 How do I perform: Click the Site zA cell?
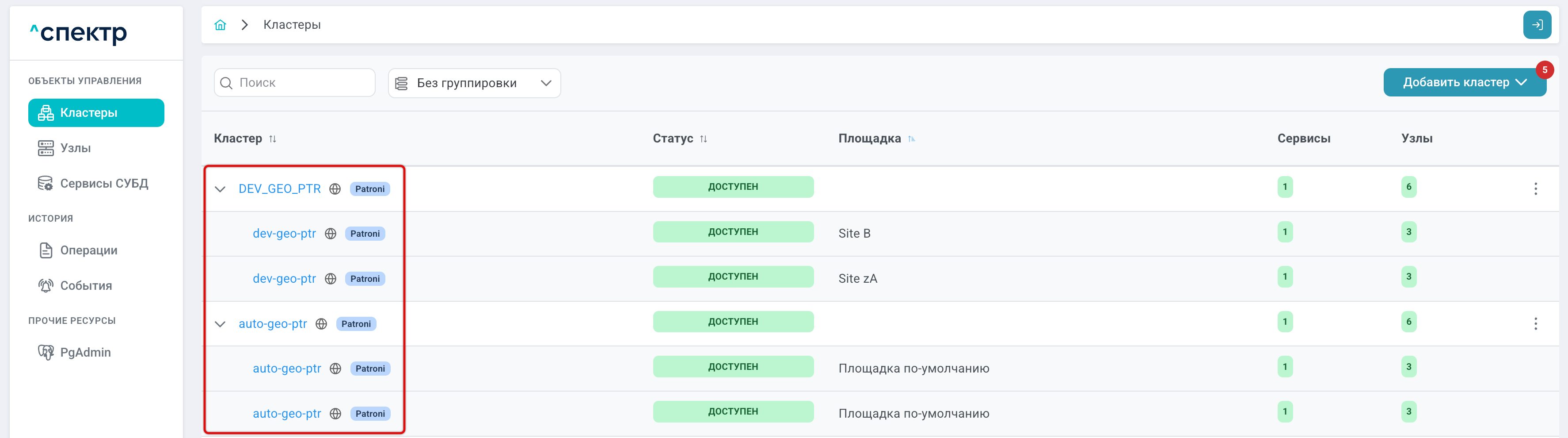[x=858, y=279]
